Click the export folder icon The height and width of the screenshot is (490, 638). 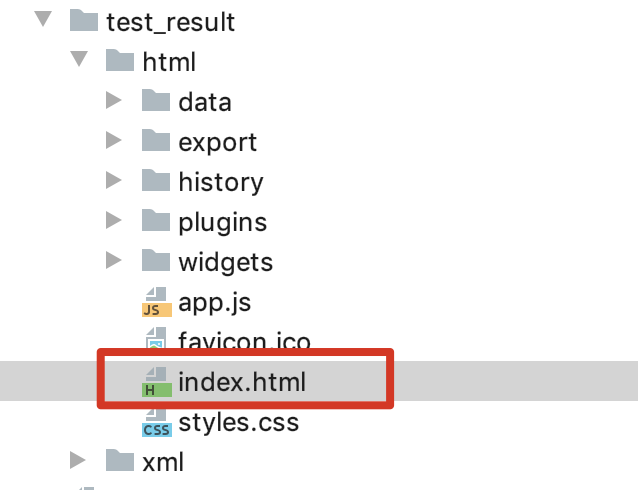coord(156,141)
